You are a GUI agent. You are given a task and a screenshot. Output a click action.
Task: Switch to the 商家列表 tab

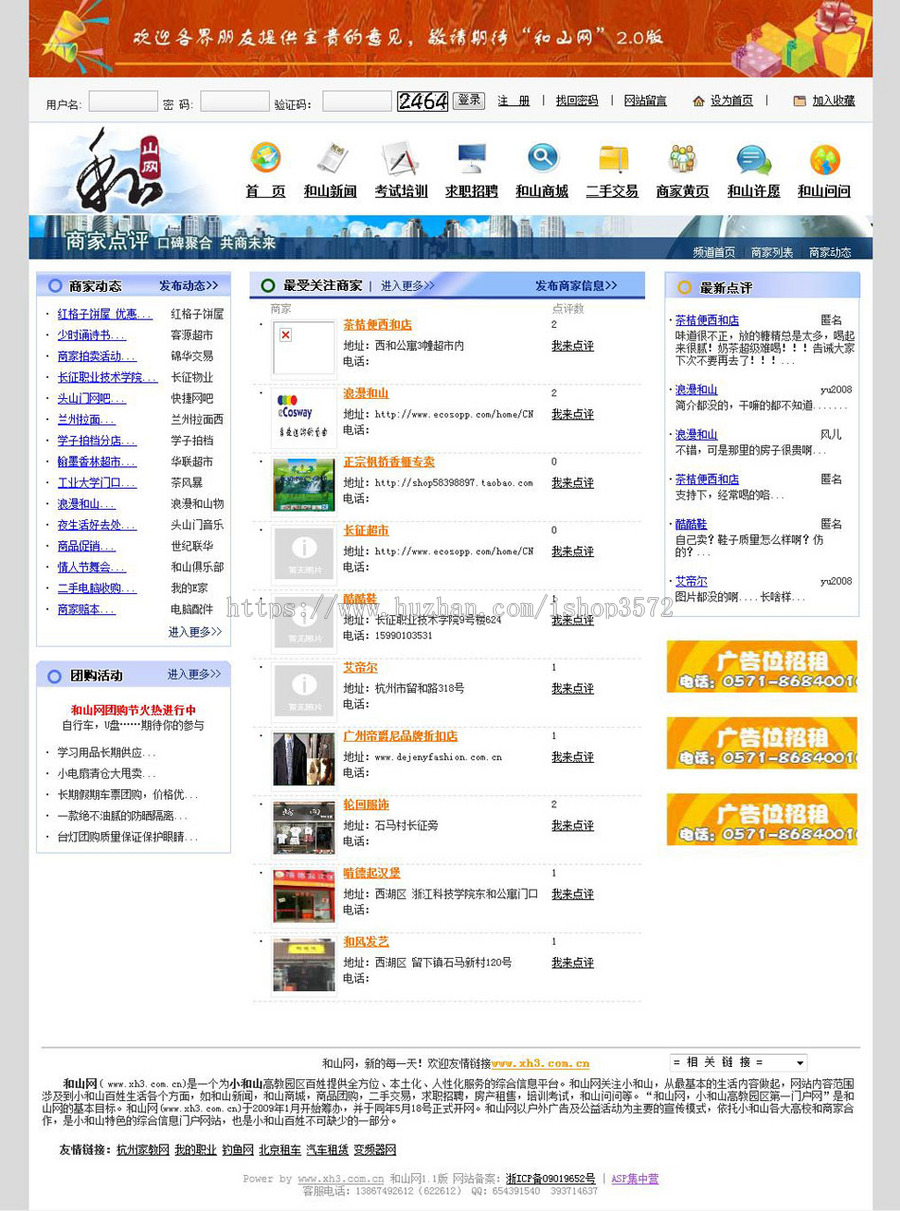(x=772, y=252)
